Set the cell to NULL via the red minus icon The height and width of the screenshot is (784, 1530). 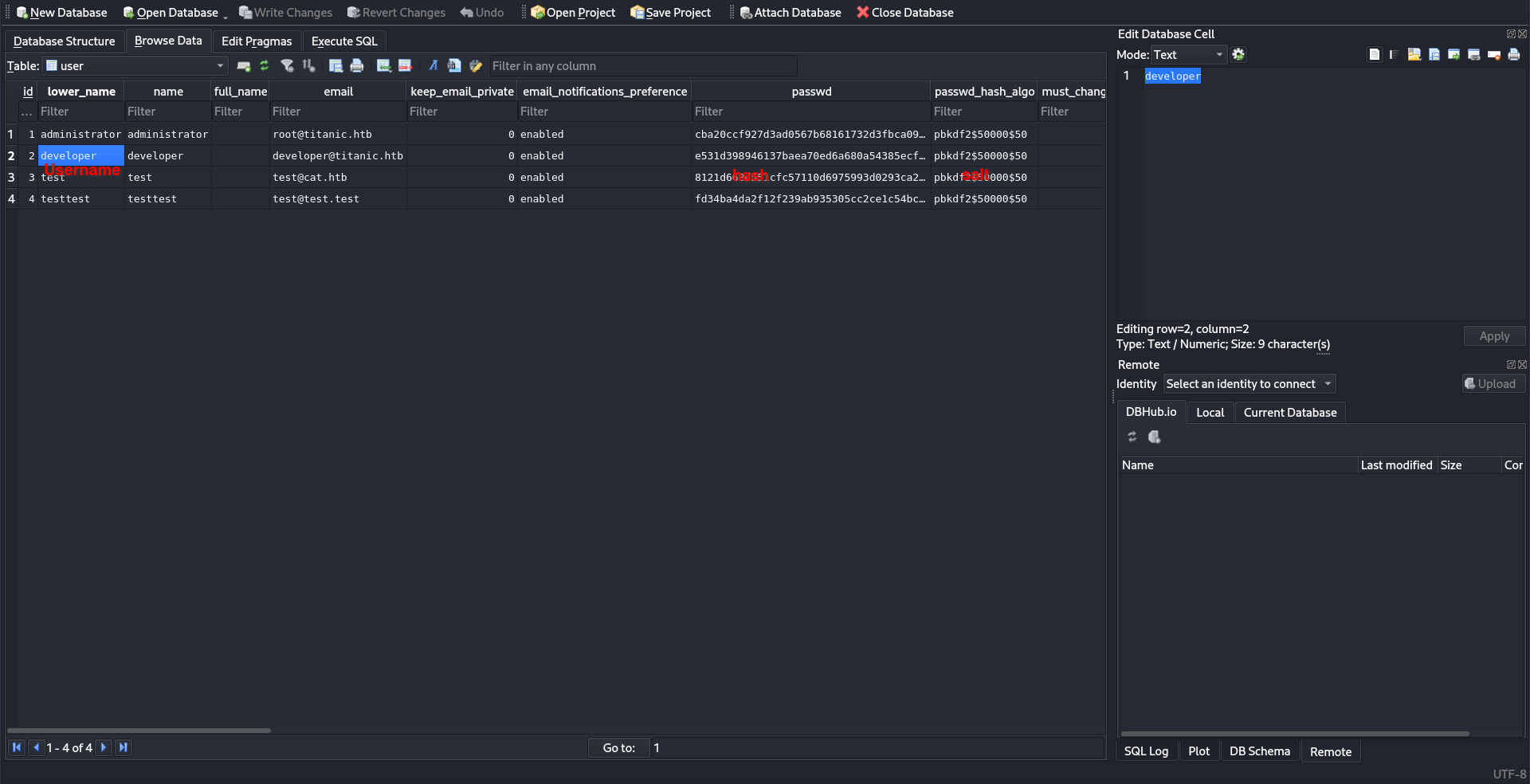click(1494, 55)
